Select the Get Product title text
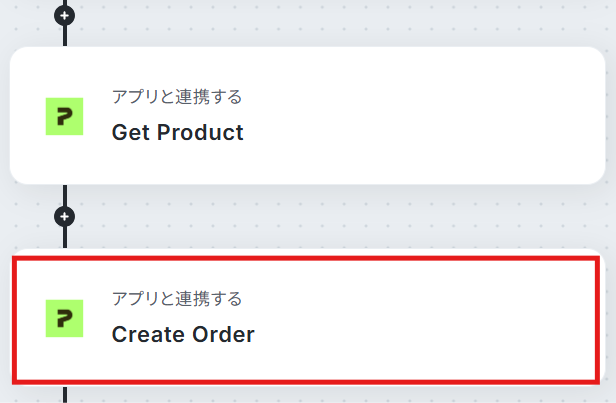The image size is (616, 403). [178, 132]
